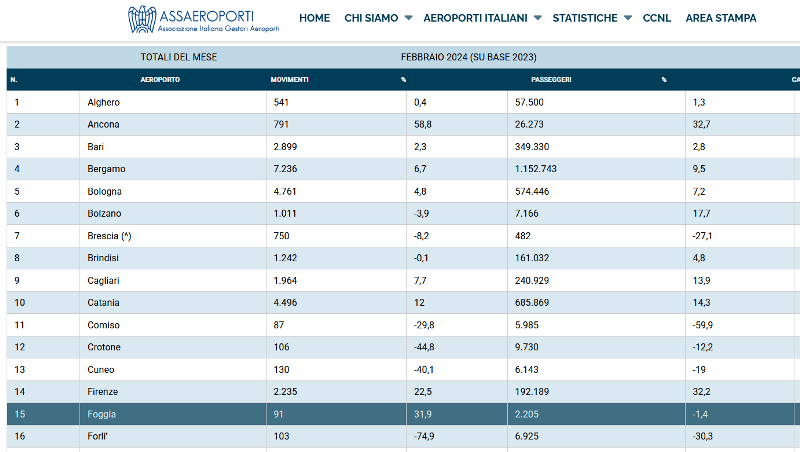Click the Assaeroporti logo
This screenshot has height=452, width=800.
click(203, 19)
